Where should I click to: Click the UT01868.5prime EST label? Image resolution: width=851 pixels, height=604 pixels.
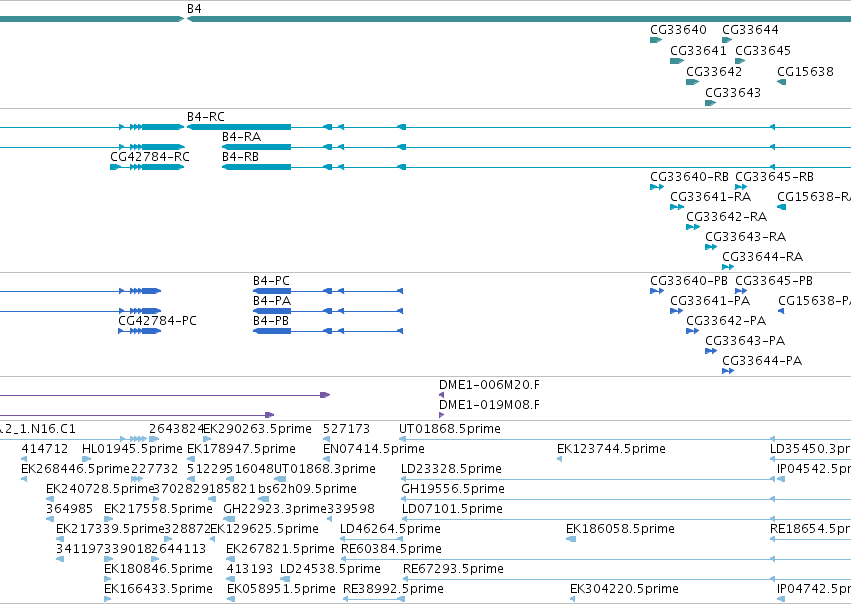[450, 429]
